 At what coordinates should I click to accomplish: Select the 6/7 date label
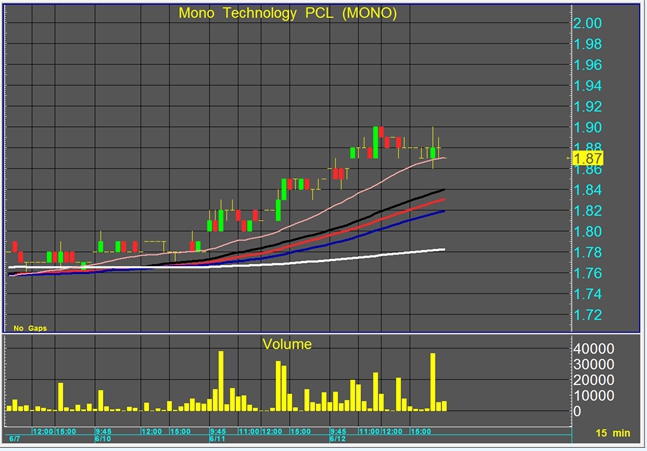point(14,439)
